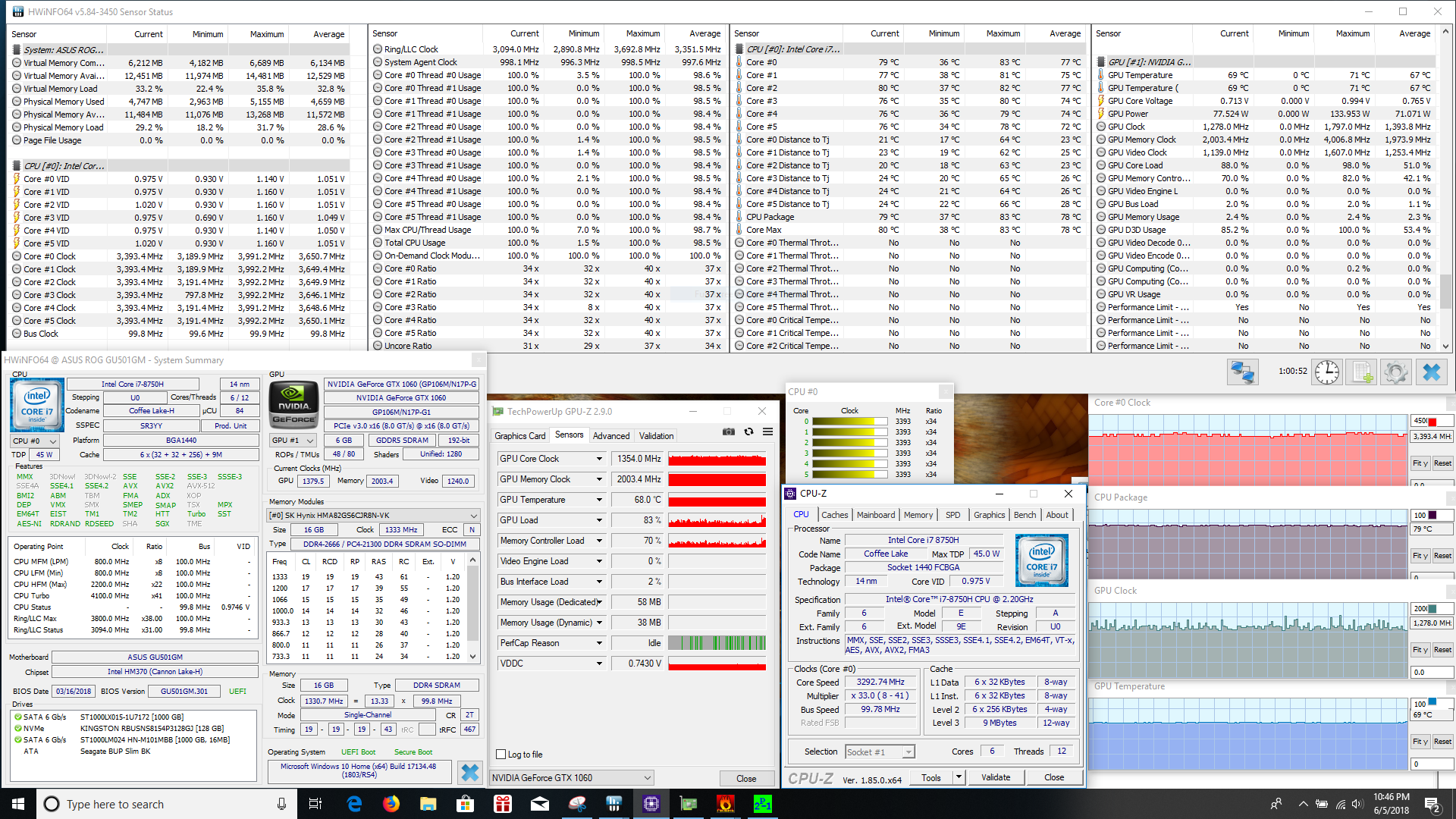This screenshot has height=819, width=1456.
Task: Open the Tools dropdown arrow in CPU-Z
Action: click(x=959, y=777)
